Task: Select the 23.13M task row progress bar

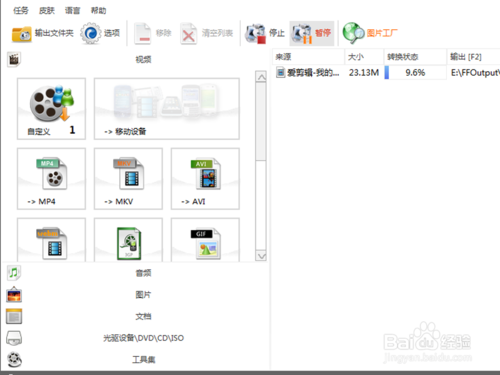Action: pyautogui.click(x=415, y=72)
